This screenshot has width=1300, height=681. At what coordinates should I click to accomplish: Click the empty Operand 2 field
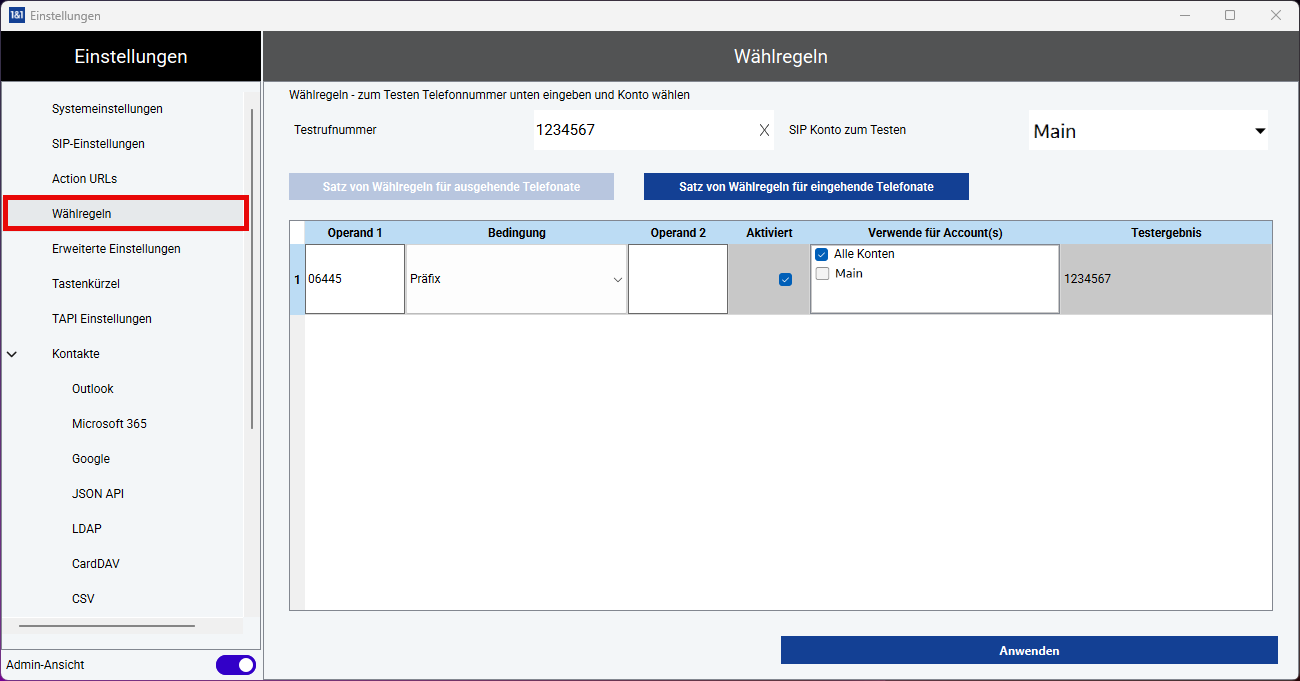pos(677,280)
